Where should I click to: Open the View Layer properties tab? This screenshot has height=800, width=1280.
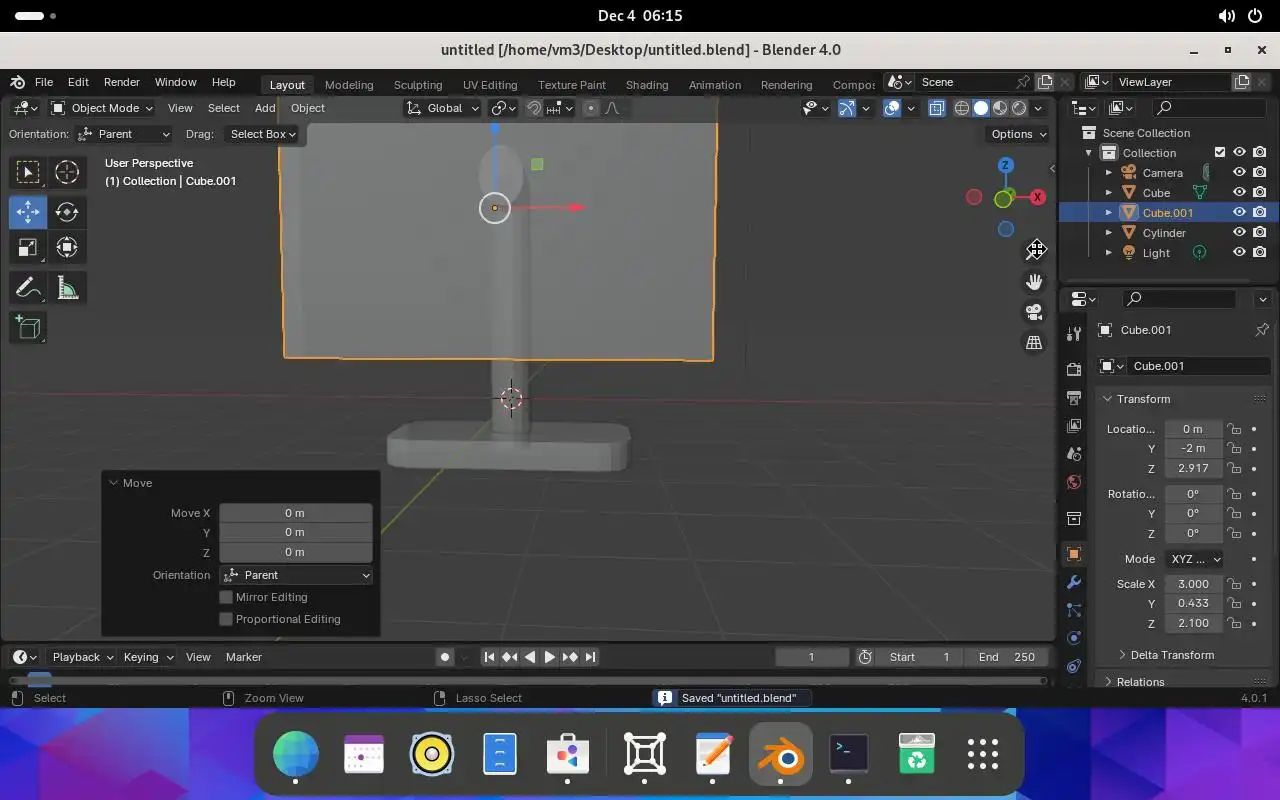tap(1074, 426)
